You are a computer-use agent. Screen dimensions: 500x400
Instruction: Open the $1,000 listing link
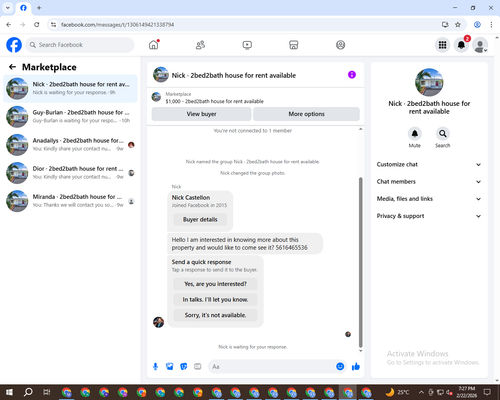[x=214, y=101]
